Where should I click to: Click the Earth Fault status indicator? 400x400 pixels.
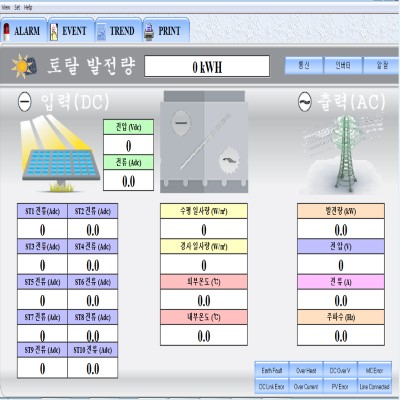(272, 370)
